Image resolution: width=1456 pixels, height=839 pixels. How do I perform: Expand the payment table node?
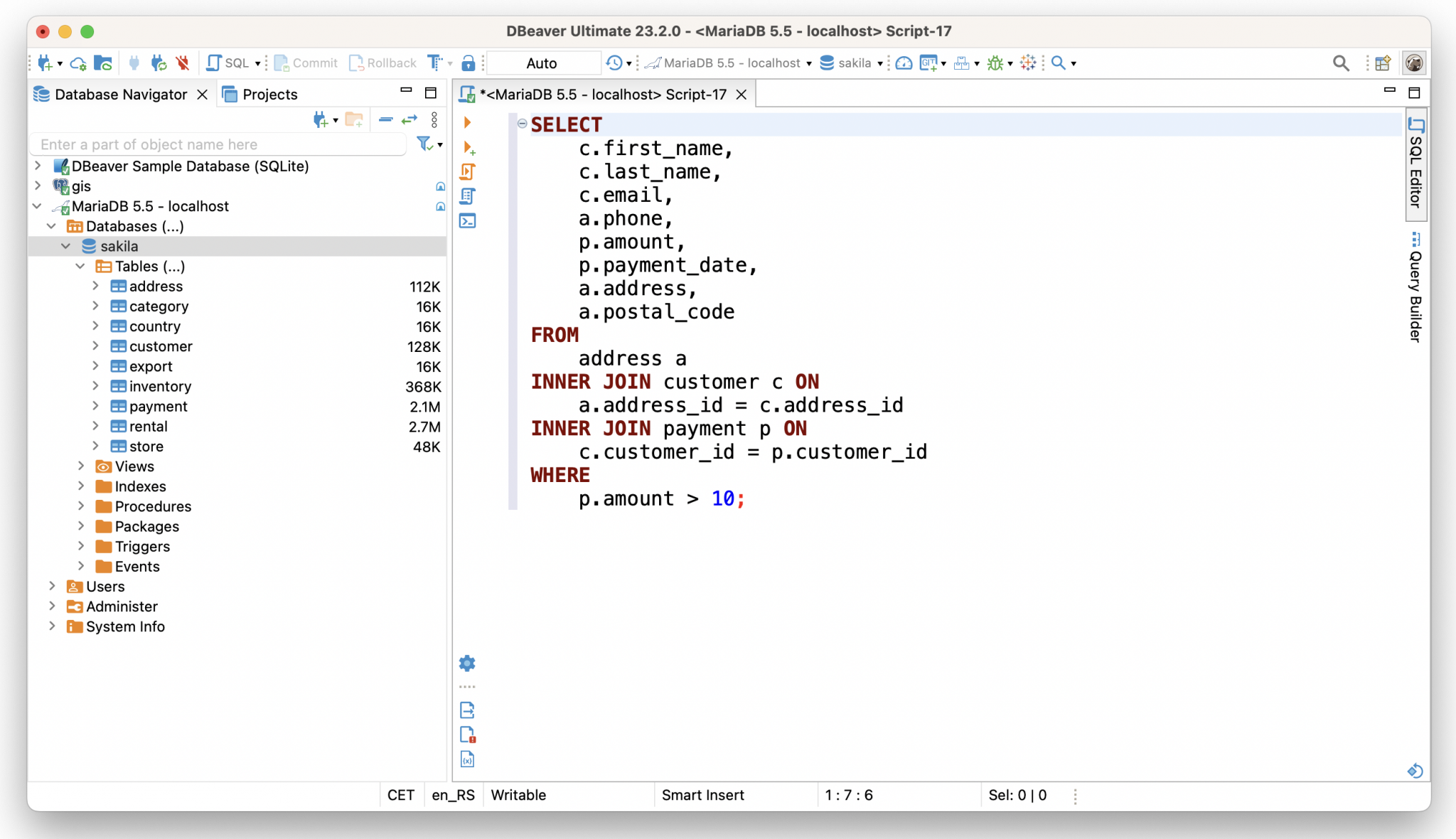click(x=97, y=406)
